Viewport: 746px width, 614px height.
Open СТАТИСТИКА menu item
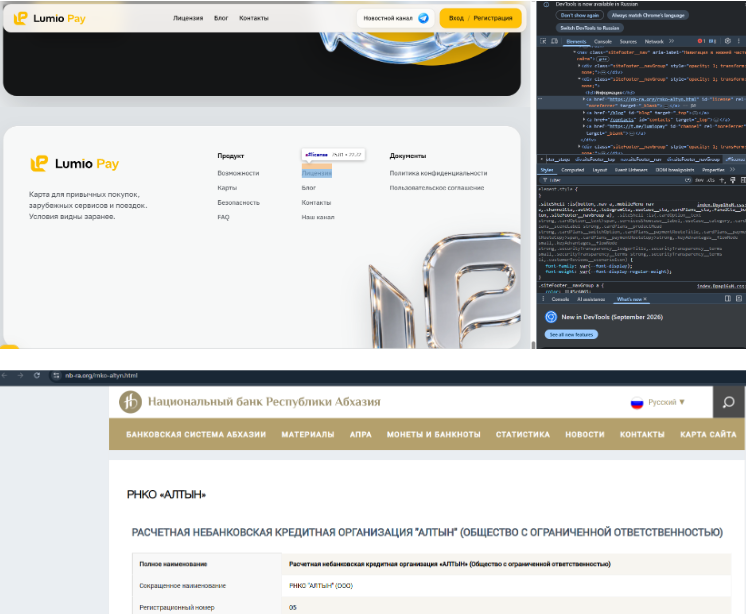(x=523, y=434)
